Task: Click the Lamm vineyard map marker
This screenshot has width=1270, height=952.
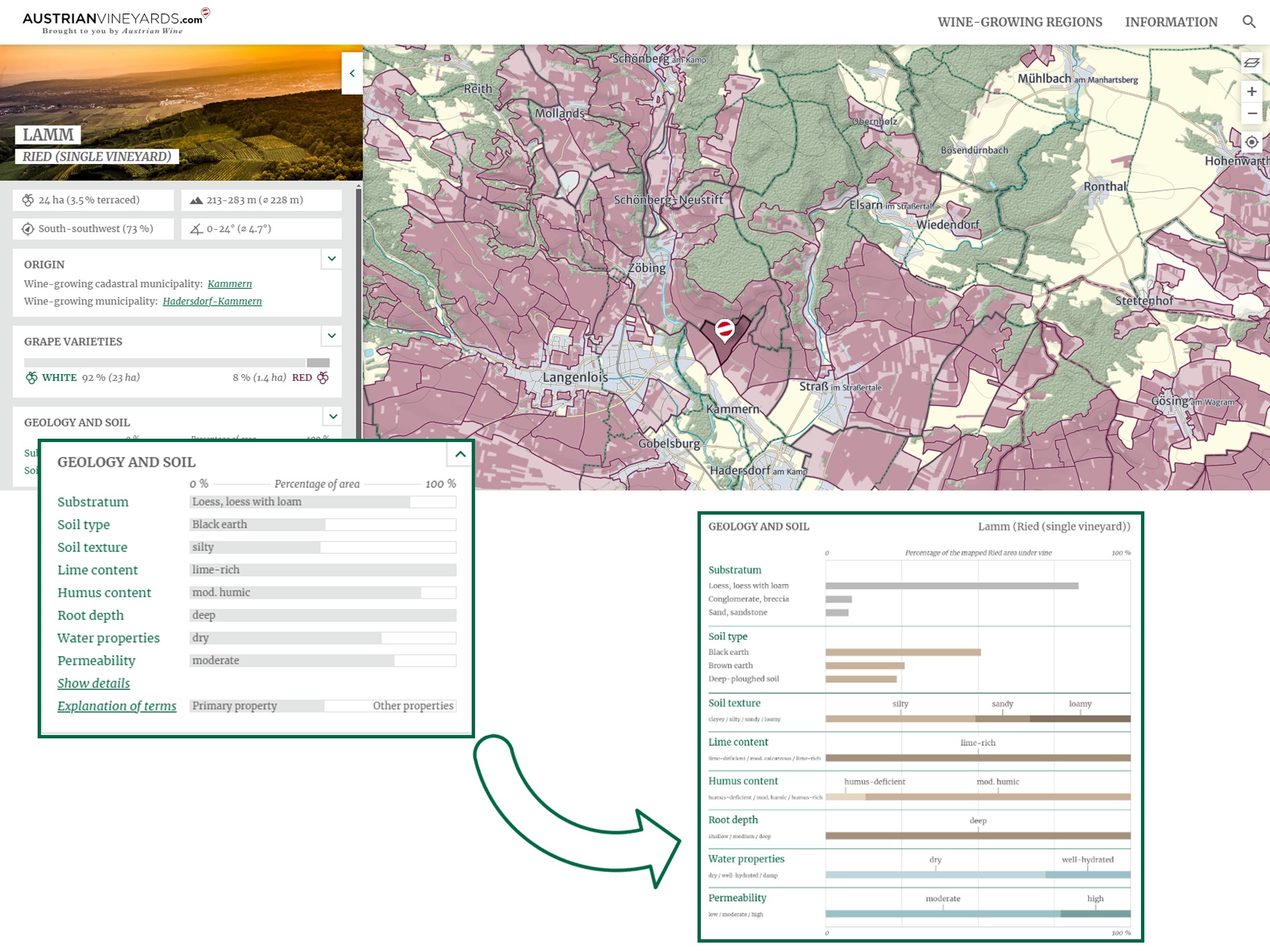Action: [724, 330]
